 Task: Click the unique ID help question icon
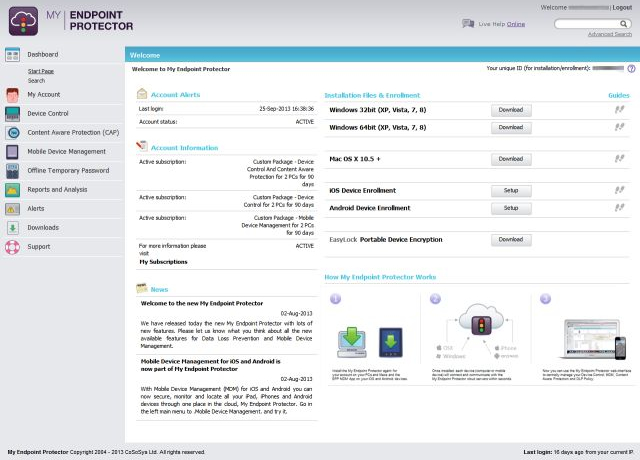[x=631, y=69]
